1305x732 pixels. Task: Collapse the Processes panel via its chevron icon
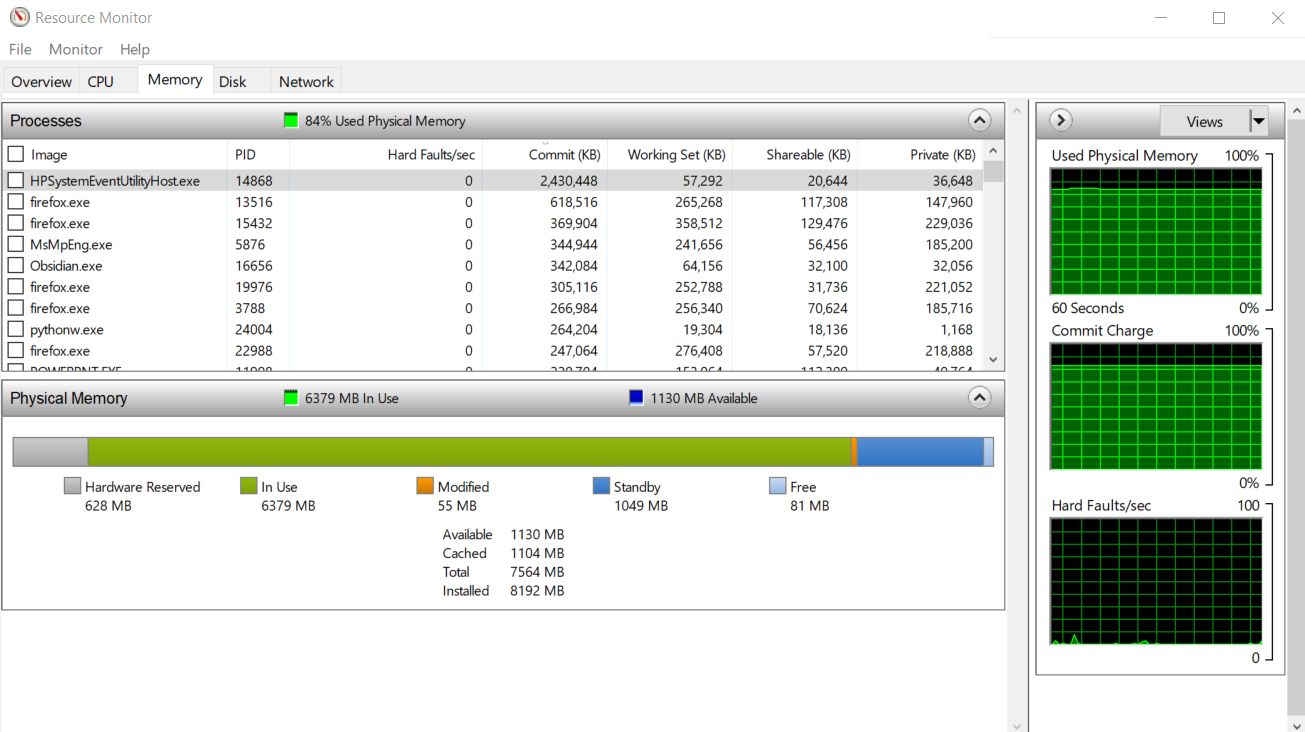click(979, 120)
